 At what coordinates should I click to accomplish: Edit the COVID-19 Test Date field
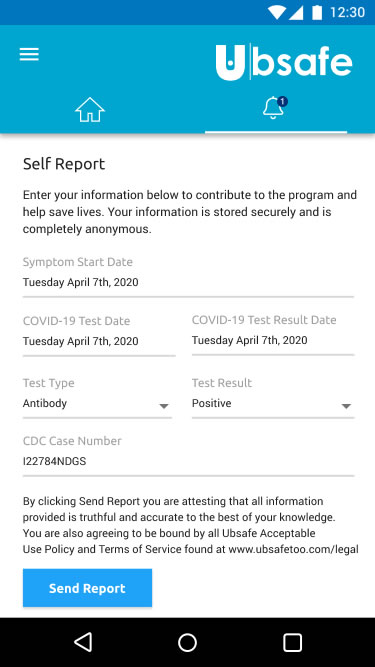click(99, 341)
